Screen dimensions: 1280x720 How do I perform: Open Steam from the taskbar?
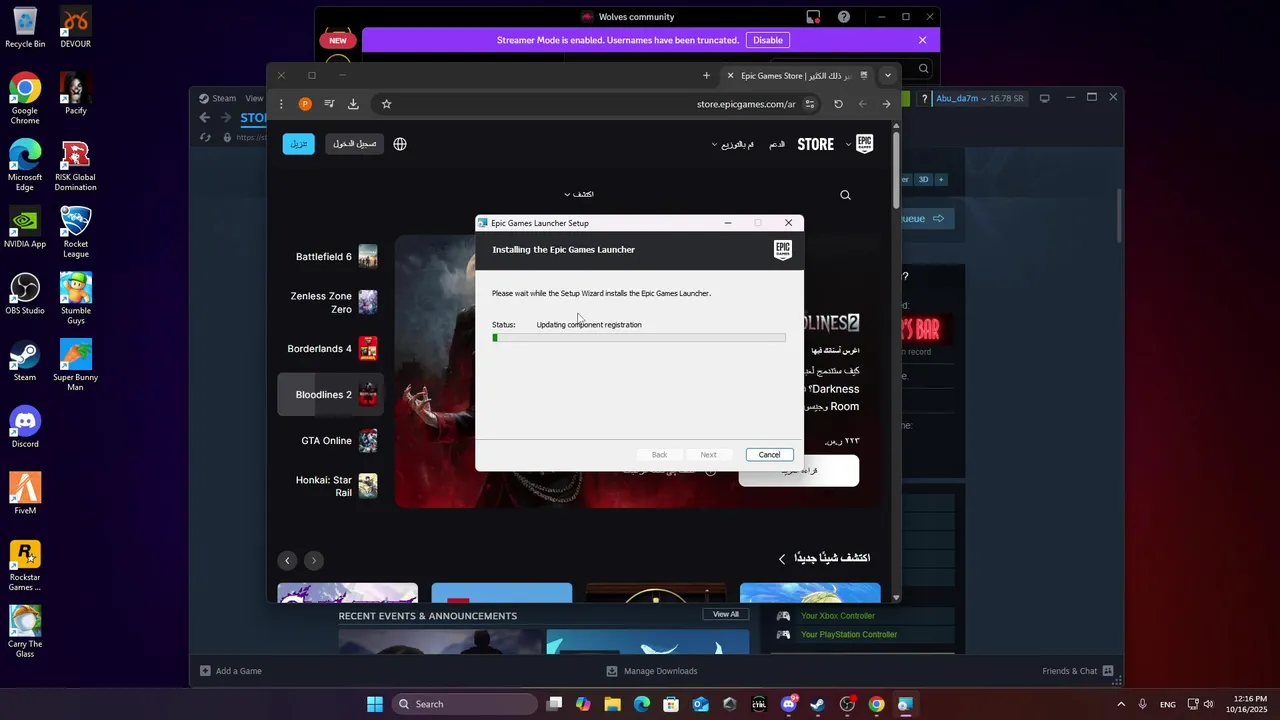[x=817, y=704]
